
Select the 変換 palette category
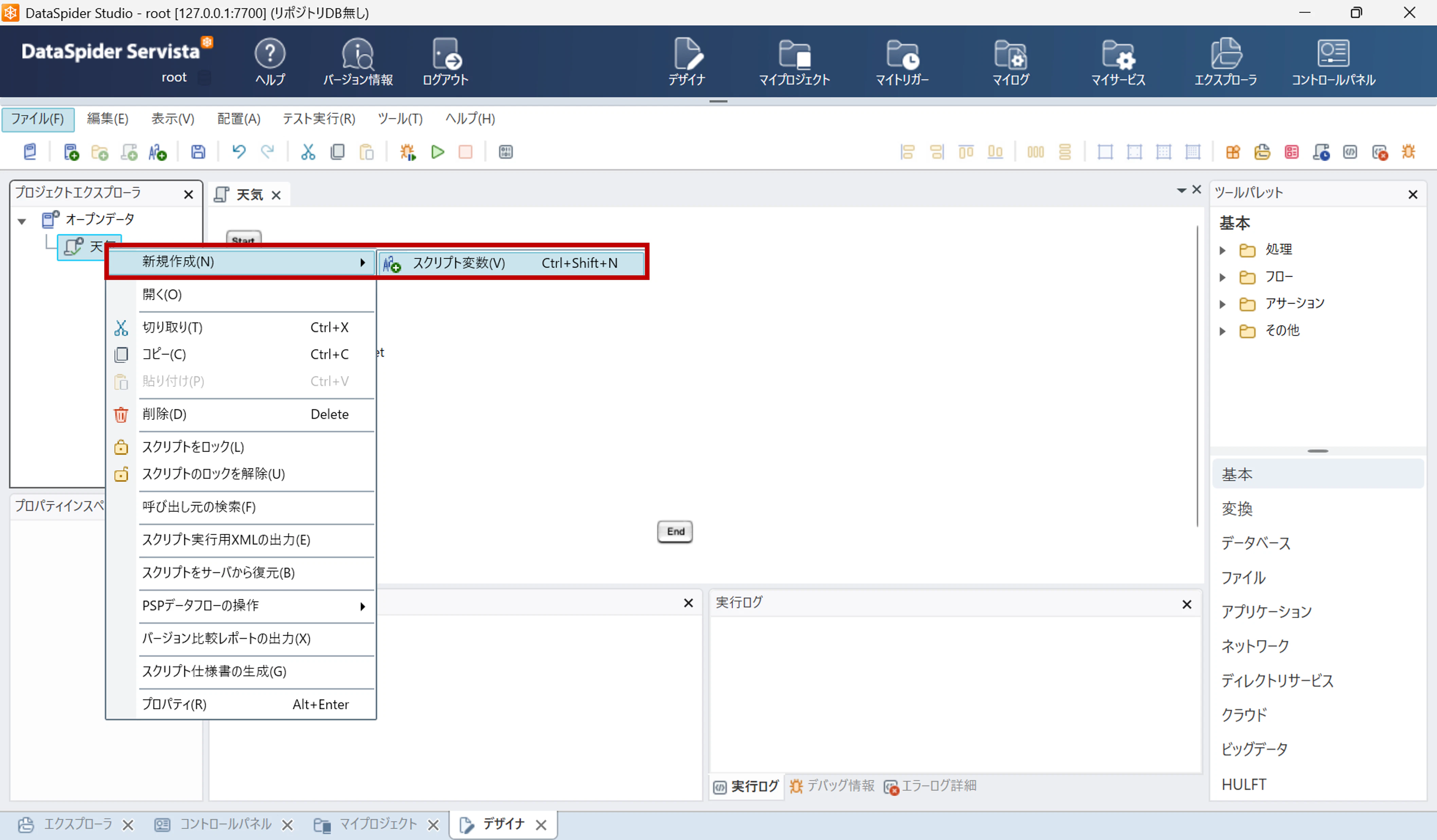[x=1317, y=508]
